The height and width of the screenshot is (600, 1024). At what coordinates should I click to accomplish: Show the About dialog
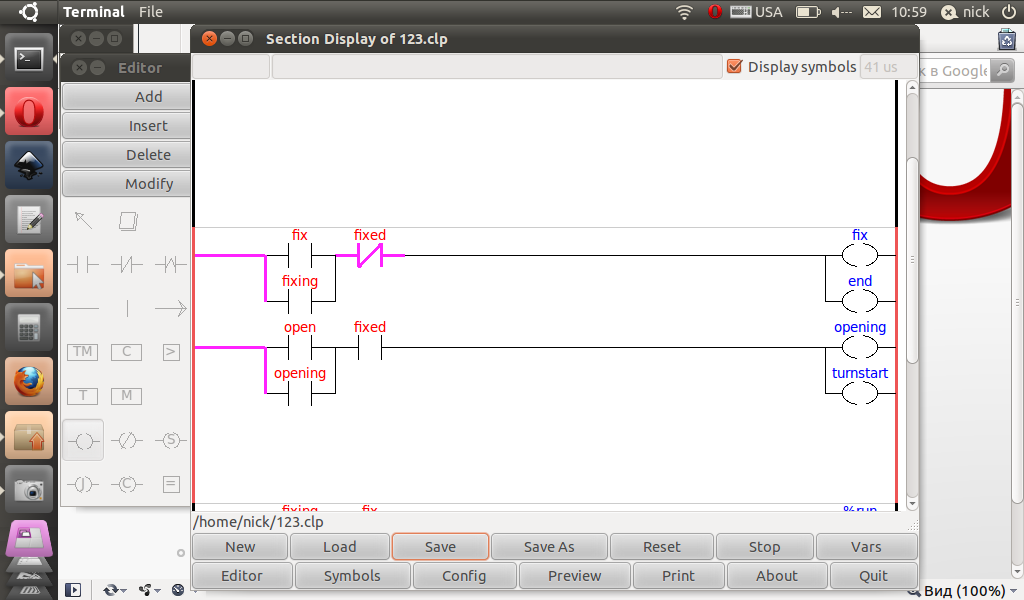tap(776, 576)
